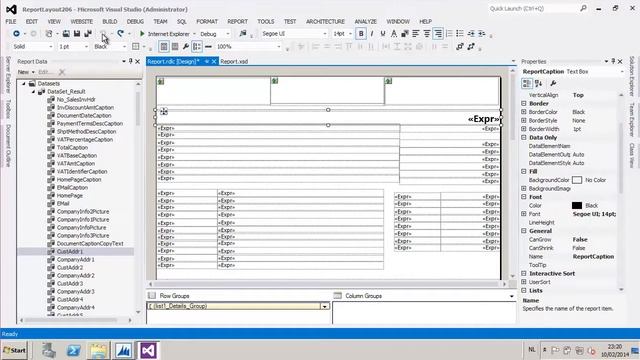Toggle Italic formatting
Image resolution: width=640 pixels, height=360 pixels.
(372, 33)
